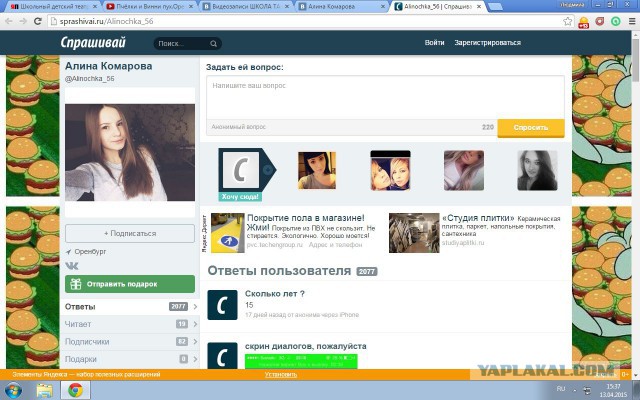
Task: Open the Windows Start button
Action: pyautogui.click(x=12, y=391)
